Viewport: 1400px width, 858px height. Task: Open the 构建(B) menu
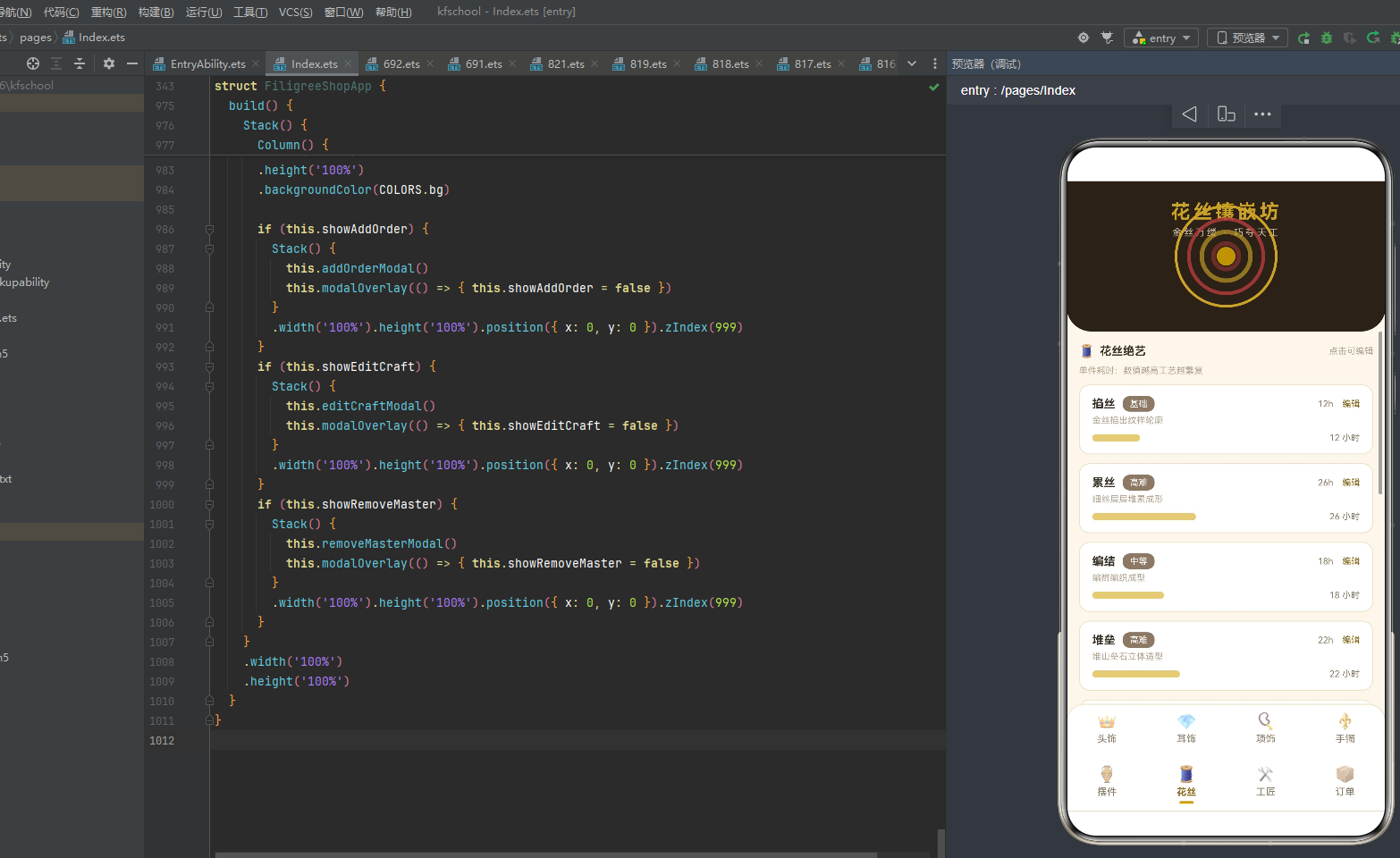[x=156, y=12]
